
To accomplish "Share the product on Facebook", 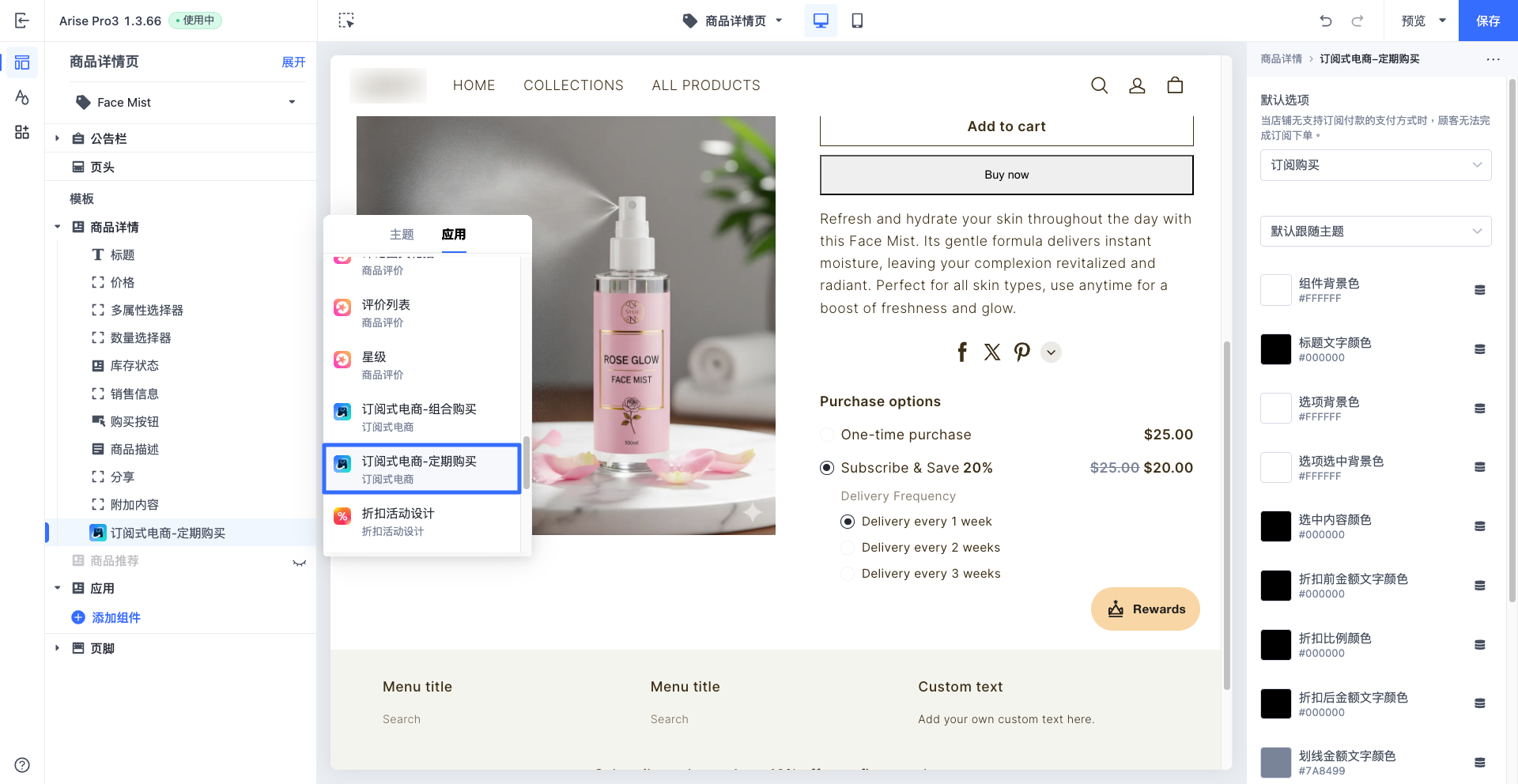I will tap(962, 352).
